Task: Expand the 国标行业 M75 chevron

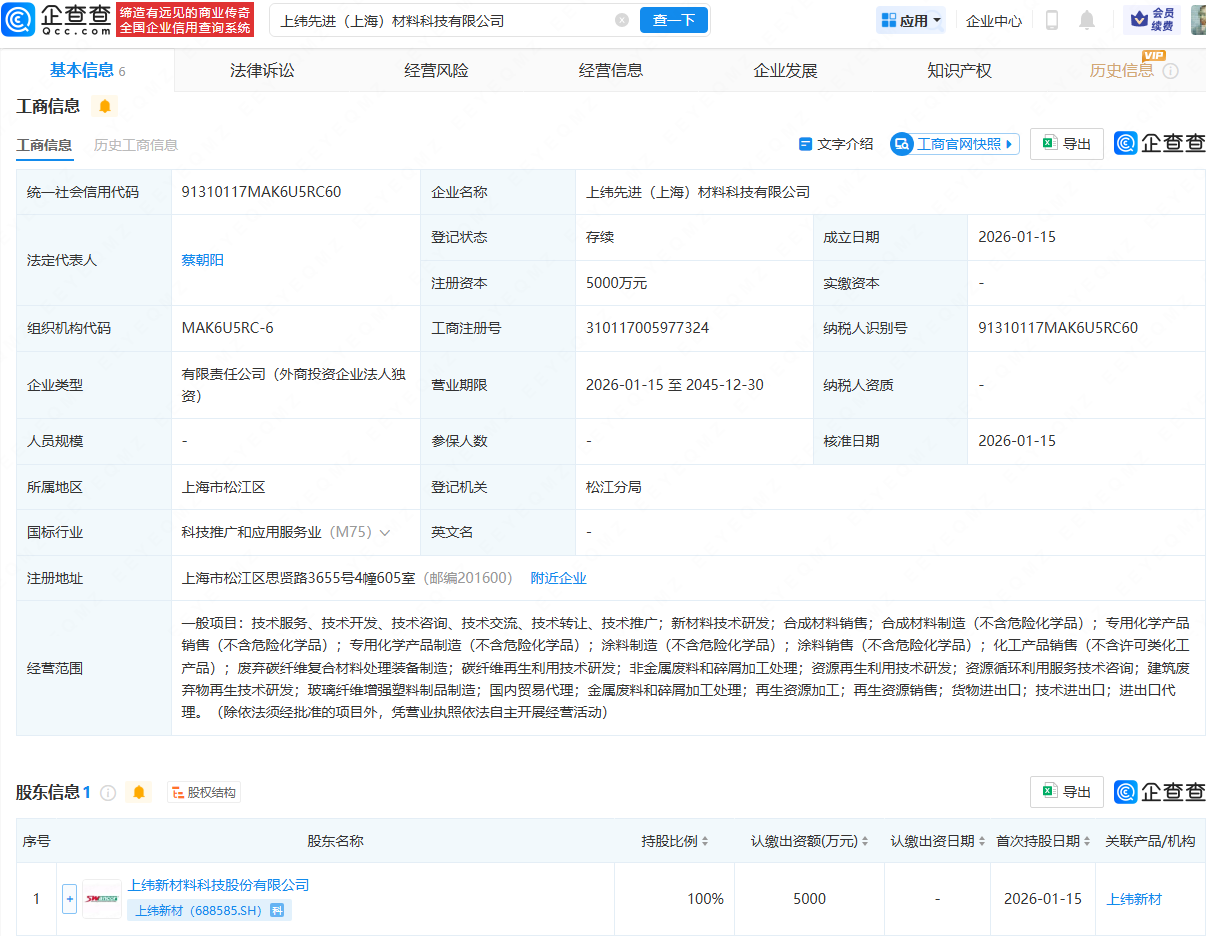Action: point(385,533)
